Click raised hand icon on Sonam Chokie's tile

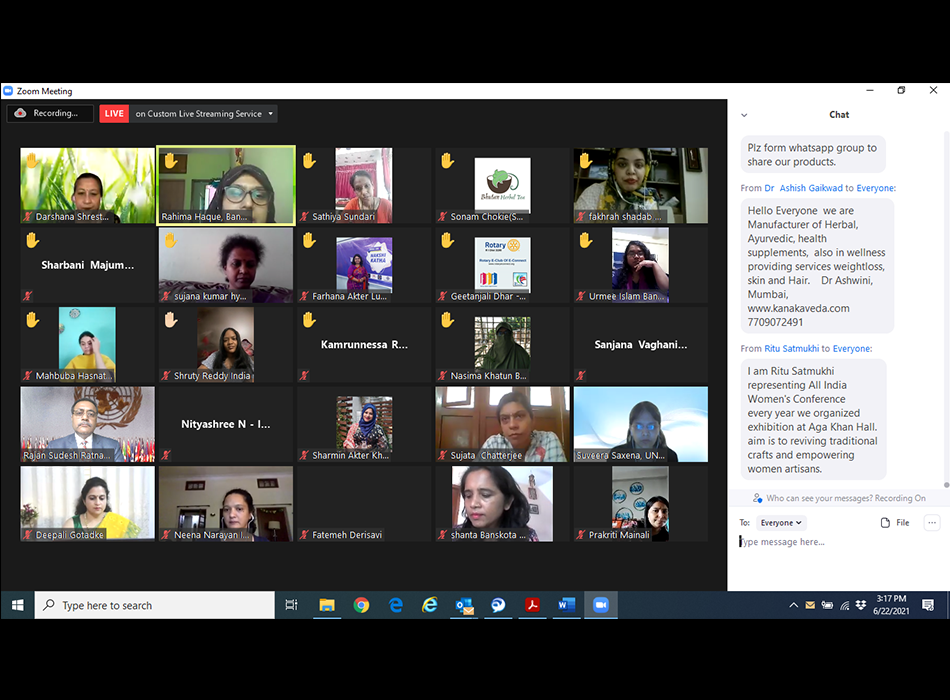[x=447, y=161]
